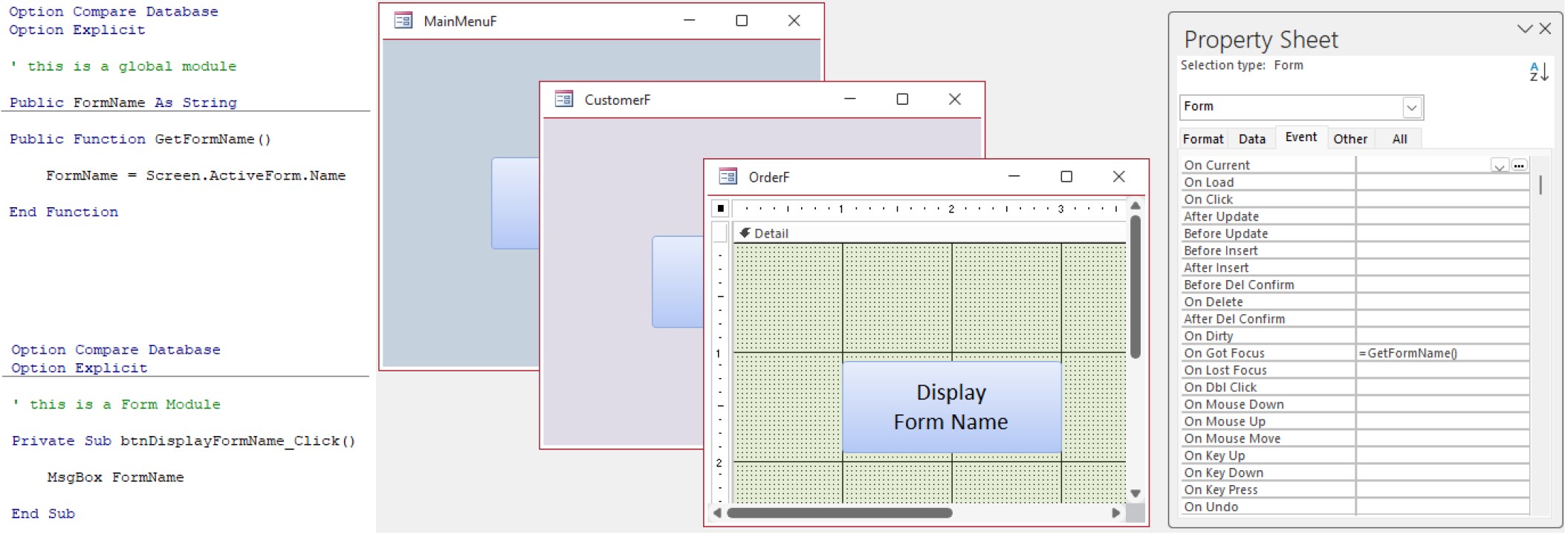Show the All properties tab

(1399, 139)
